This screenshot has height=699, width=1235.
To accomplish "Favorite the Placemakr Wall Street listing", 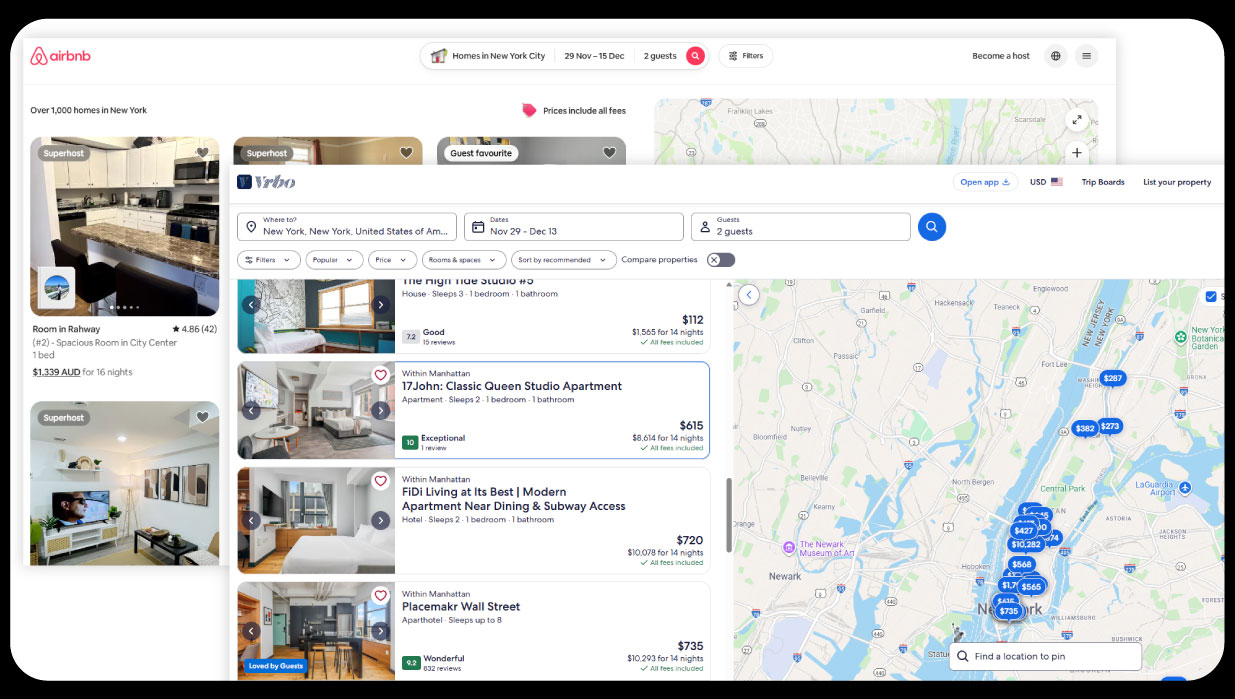I will [380, 596].
